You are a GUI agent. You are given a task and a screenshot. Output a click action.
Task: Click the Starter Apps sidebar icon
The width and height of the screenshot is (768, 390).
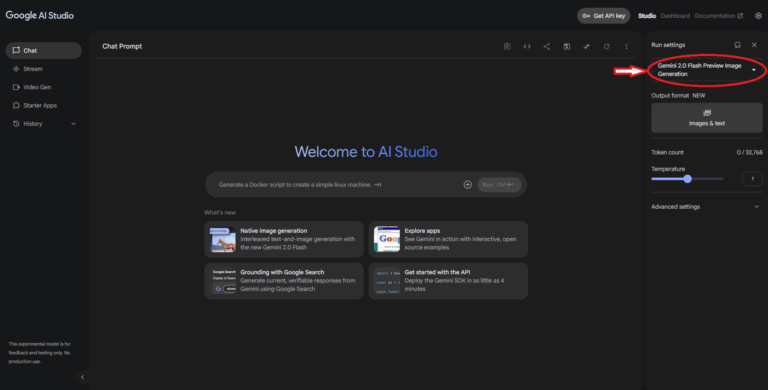click(16, 105)
